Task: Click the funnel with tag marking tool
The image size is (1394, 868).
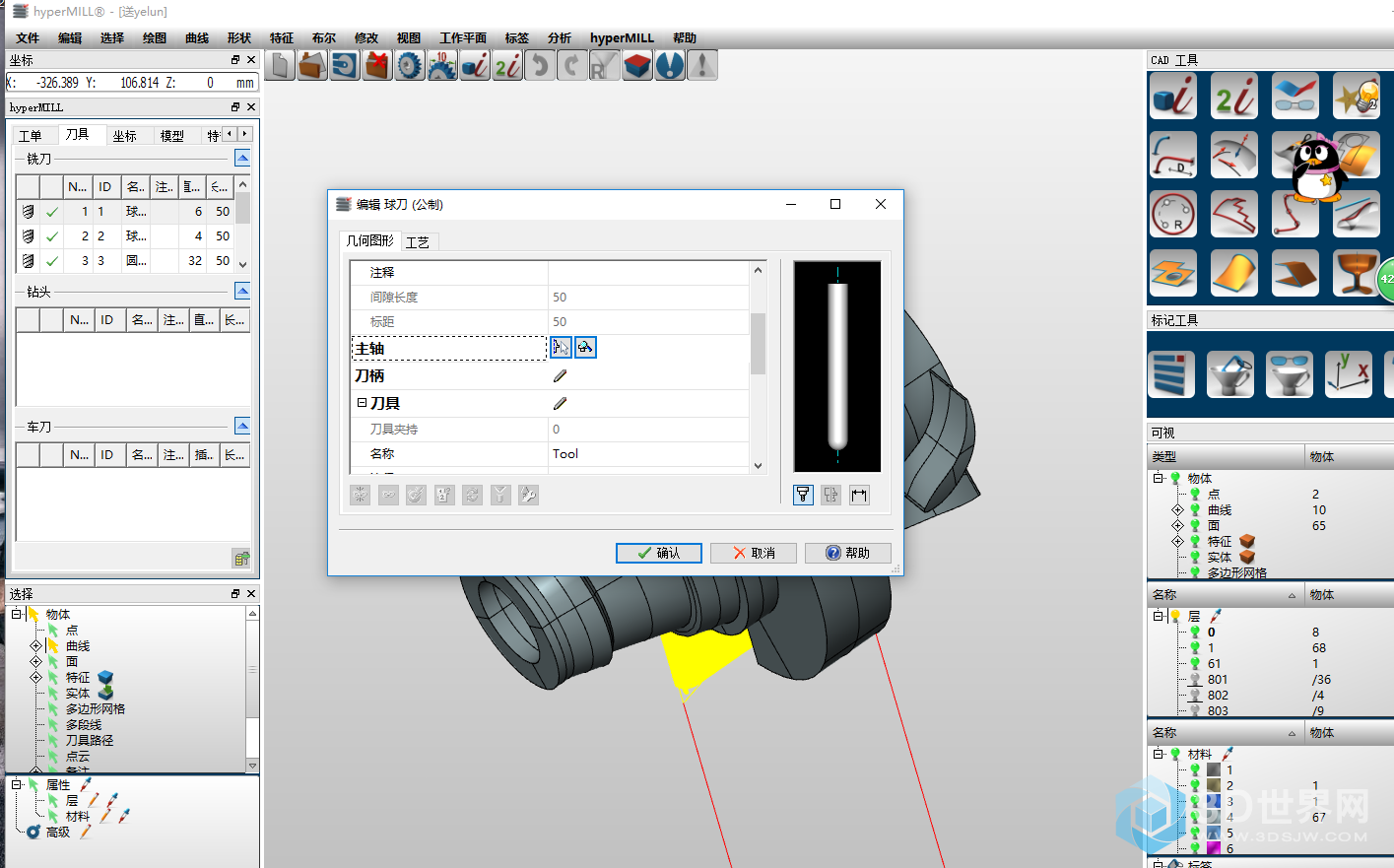Action: point(1230,374)
